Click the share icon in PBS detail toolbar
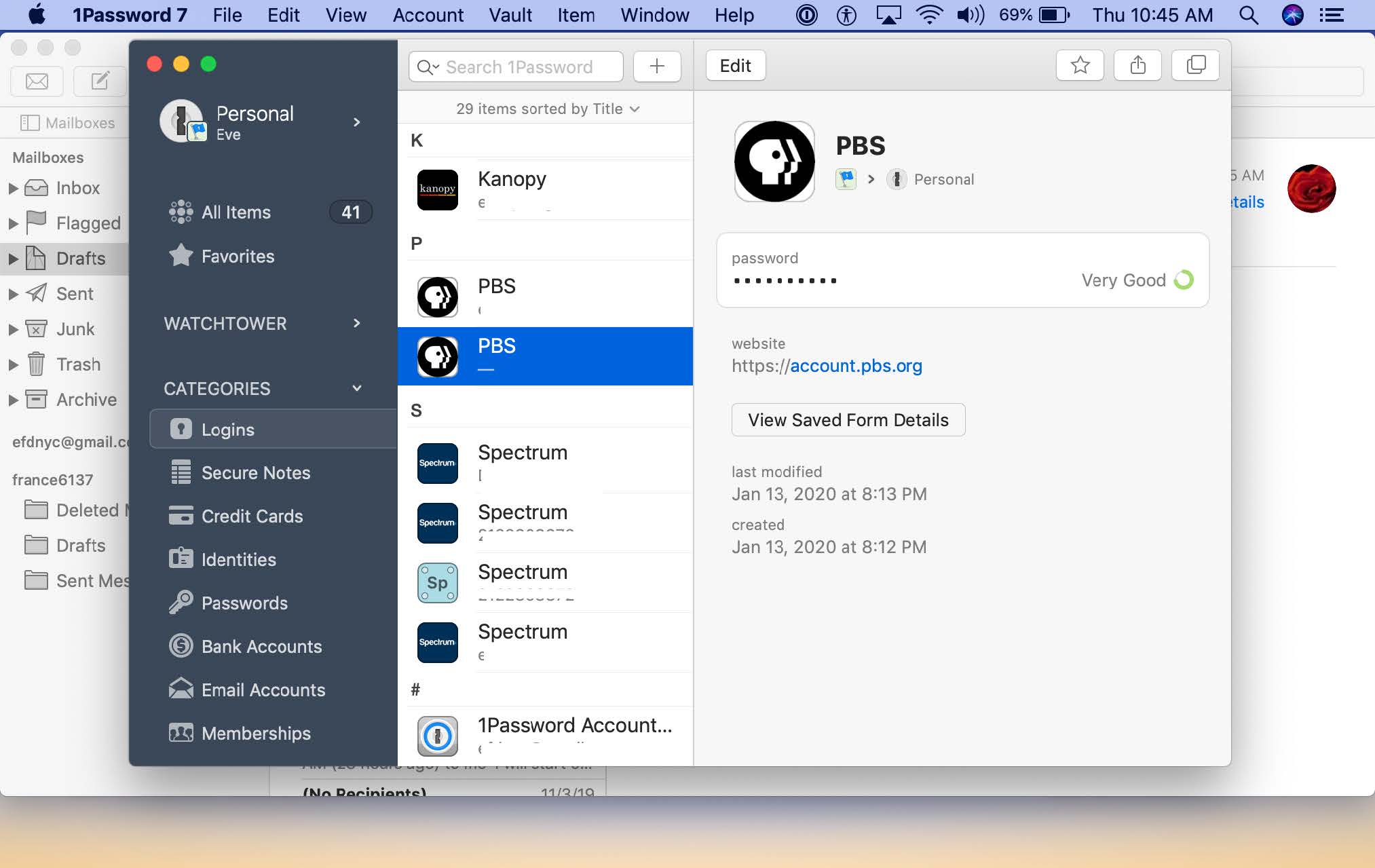This screenshot has width=1375, height=868. click(x=1138, y=65)
